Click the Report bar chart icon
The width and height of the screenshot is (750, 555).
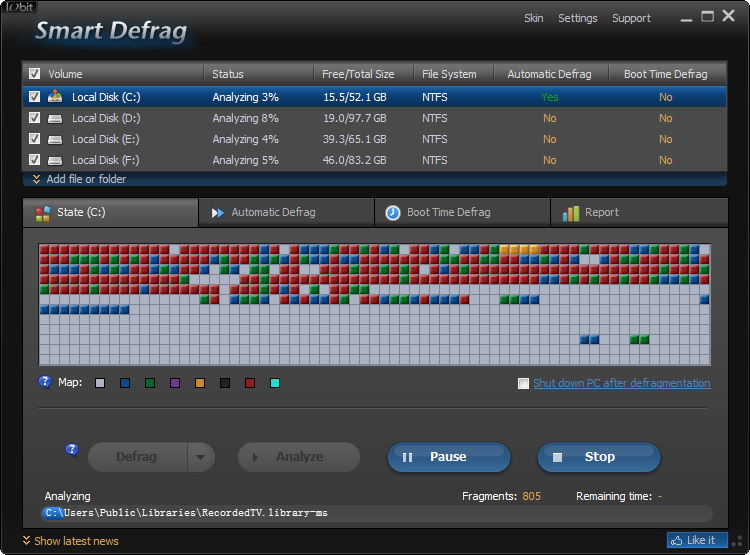(571, 212)
